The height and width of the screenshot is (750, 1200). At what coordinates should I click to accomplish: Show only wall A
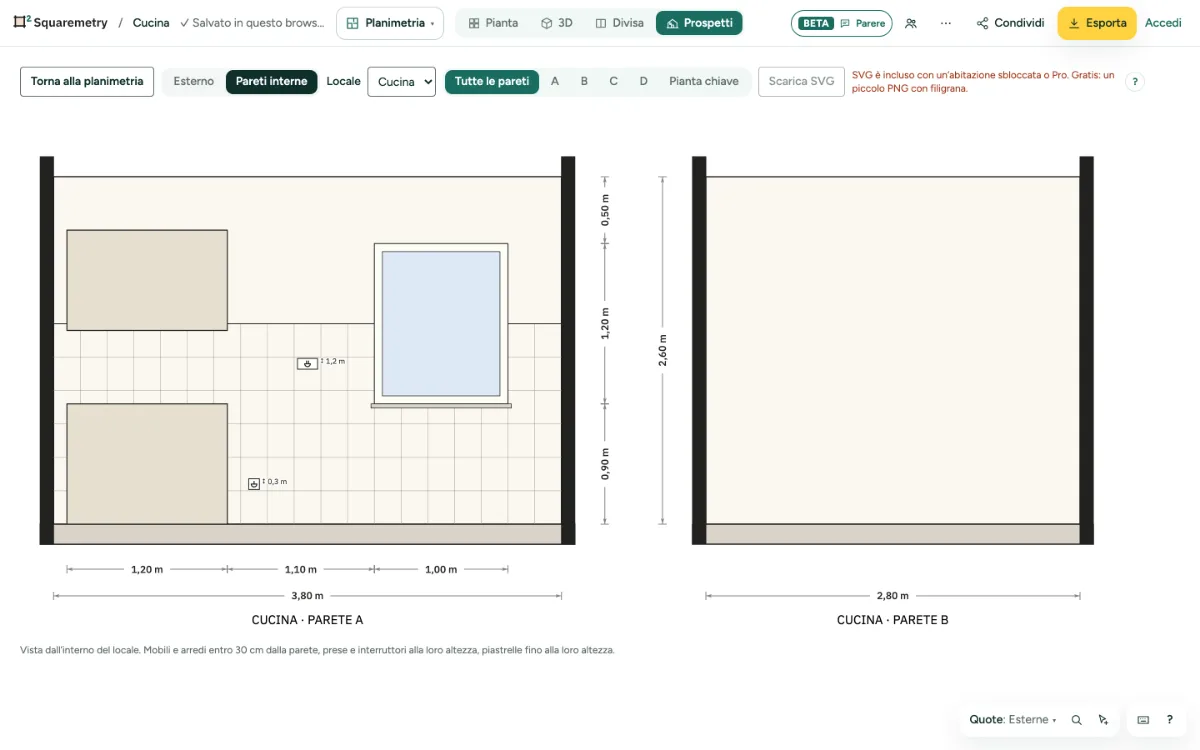pyautogui.click(x=555, y=82)
